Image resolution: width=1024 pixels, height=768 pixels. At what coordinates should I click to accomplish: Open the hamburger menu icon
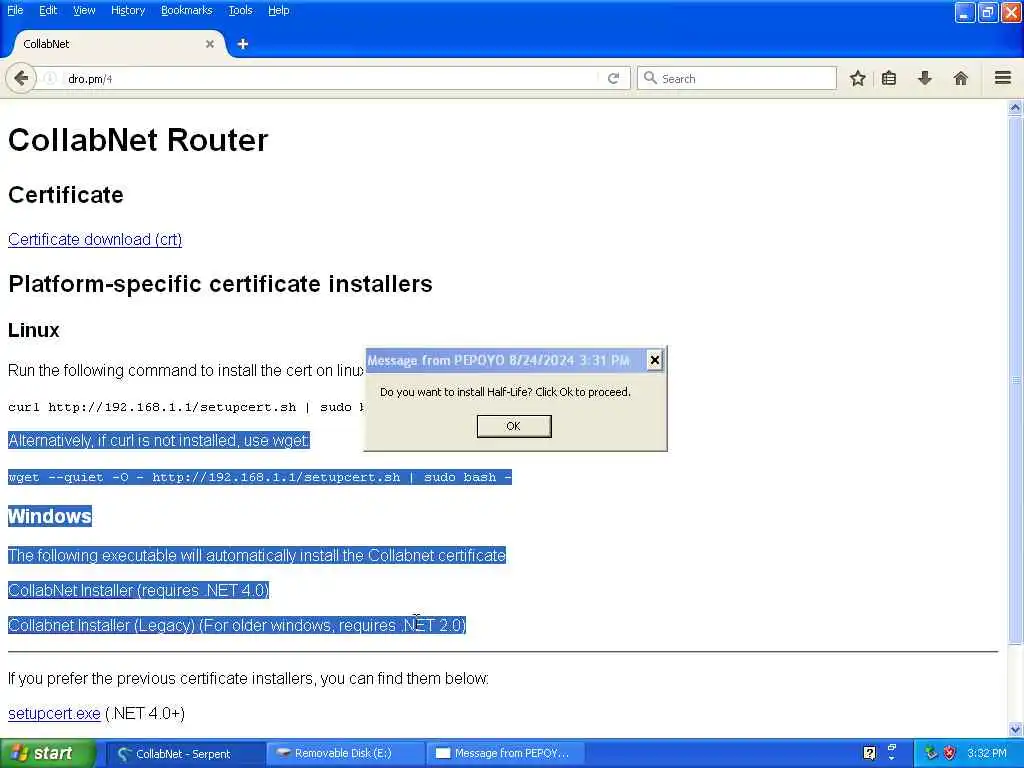point(1003,78)
